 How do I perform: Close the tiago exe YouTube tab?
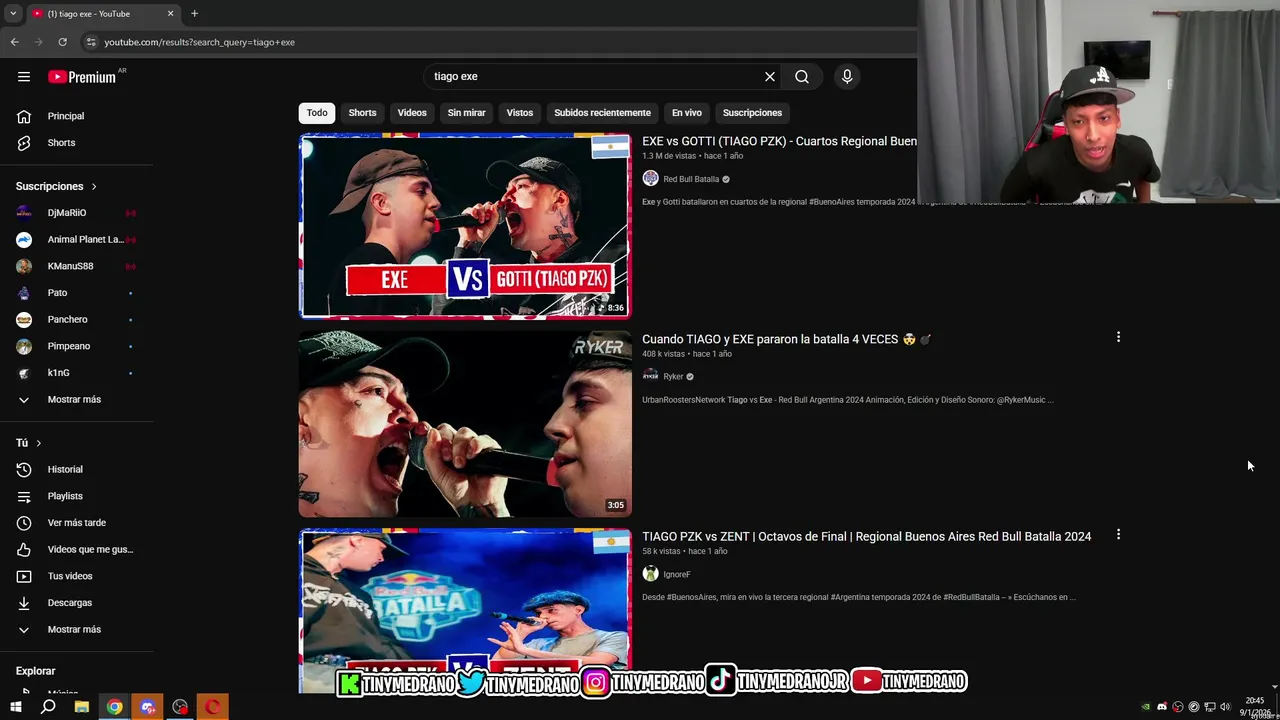tap(170, 14)
